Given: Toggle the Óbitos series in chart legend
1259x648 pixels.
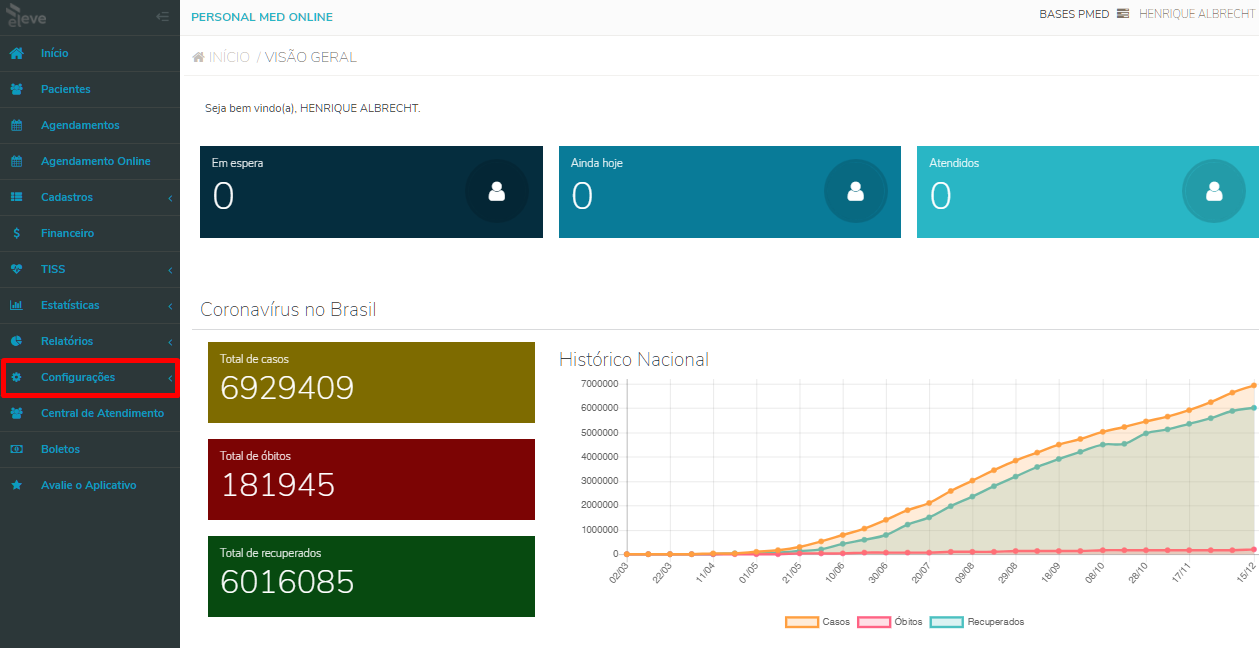Looking at the screenshot, I should [x=890, y=622].
